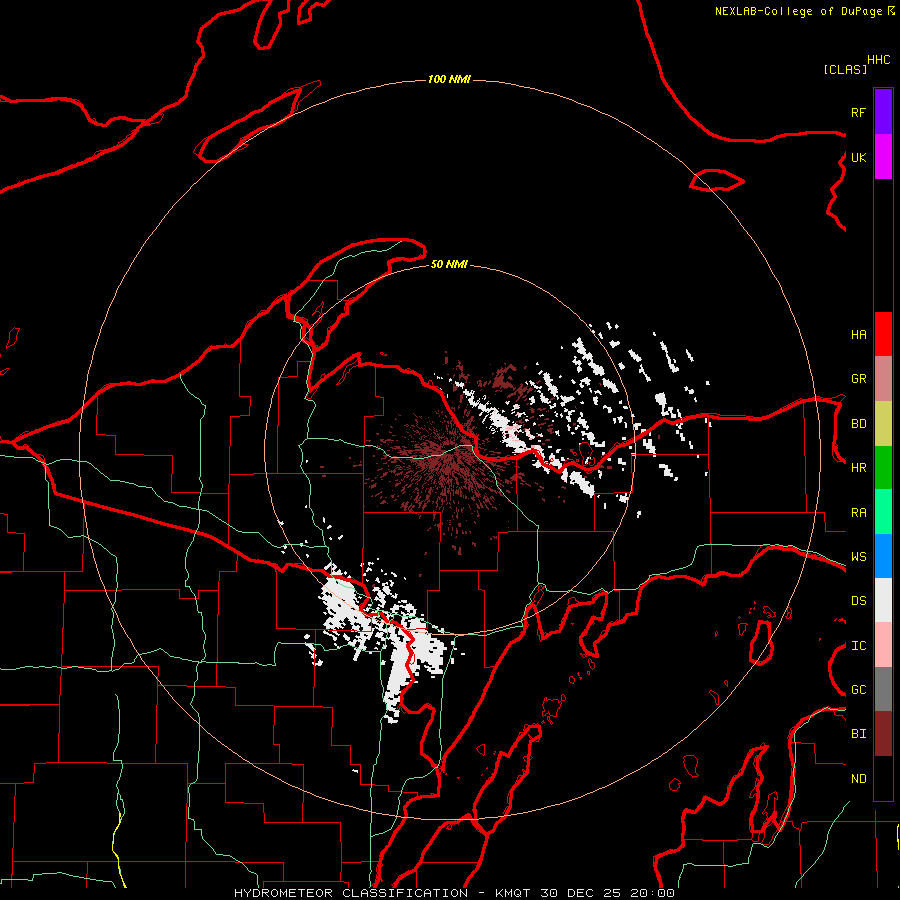The width and height of the screenshot is (900, 900).
Task: Click the WS legend label
Action: (x=858, y=557)
